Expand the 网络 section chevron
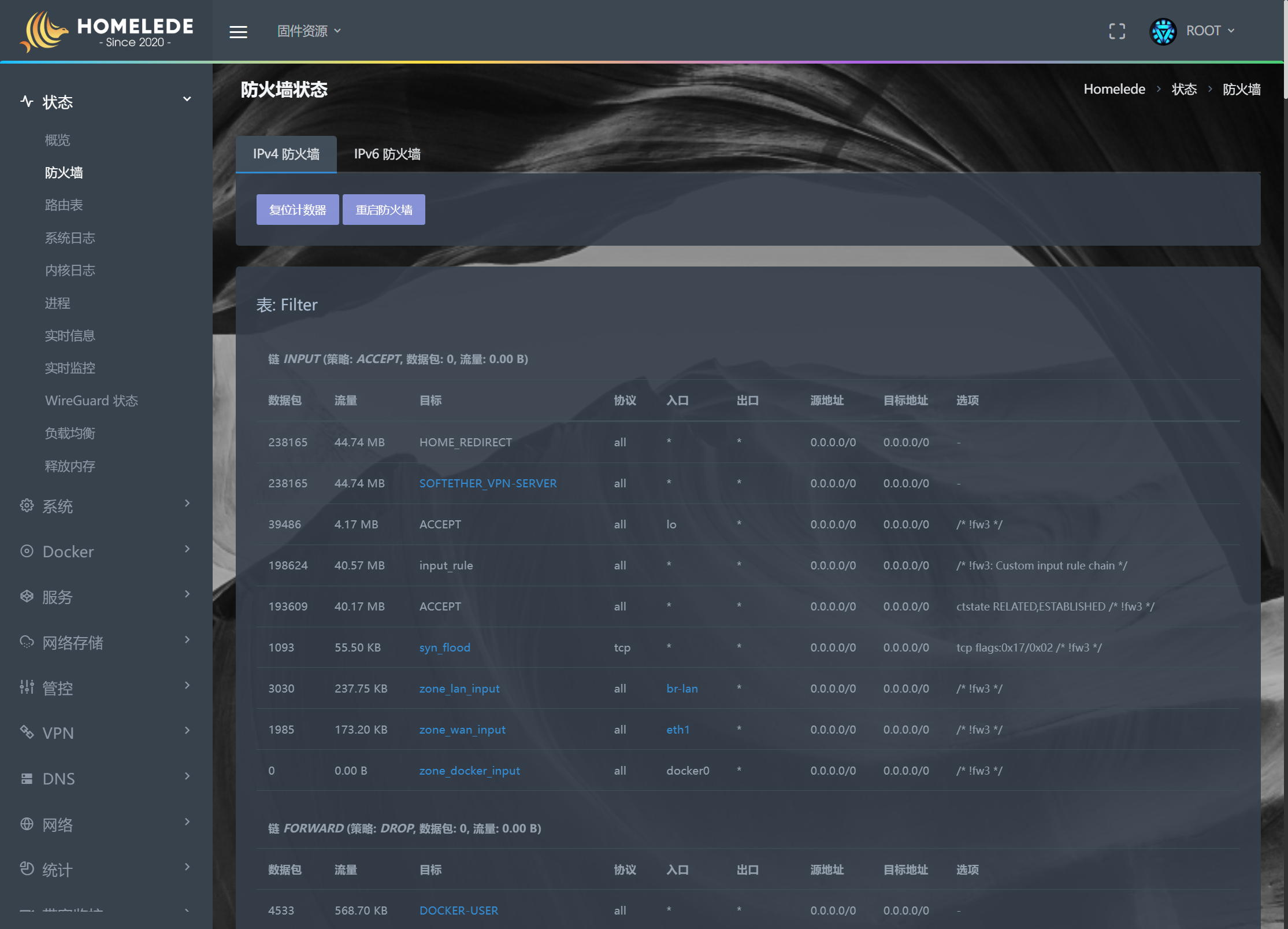 [x=187, y=821]
